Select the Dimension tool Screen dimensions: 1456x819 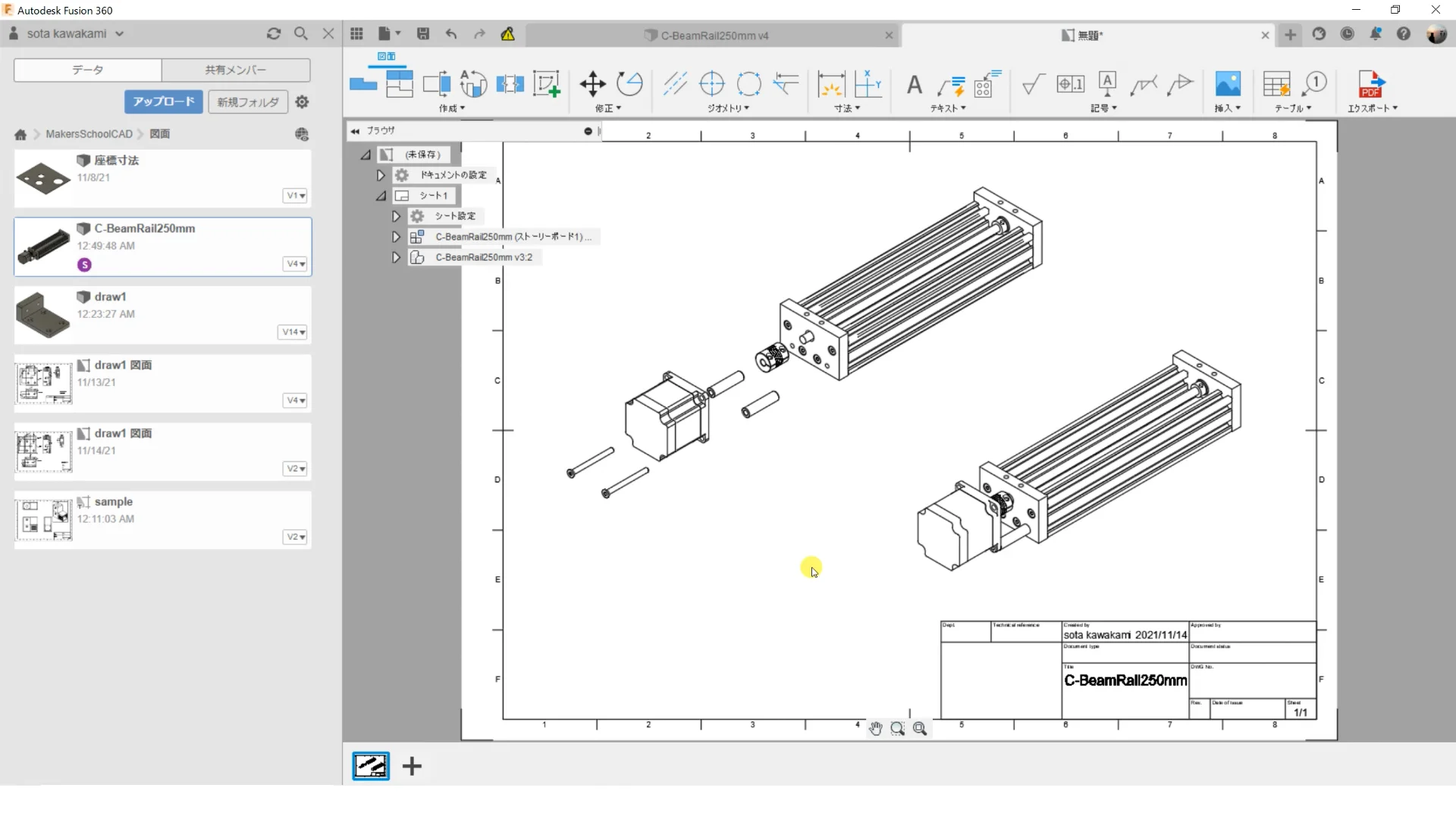point(831,84)
